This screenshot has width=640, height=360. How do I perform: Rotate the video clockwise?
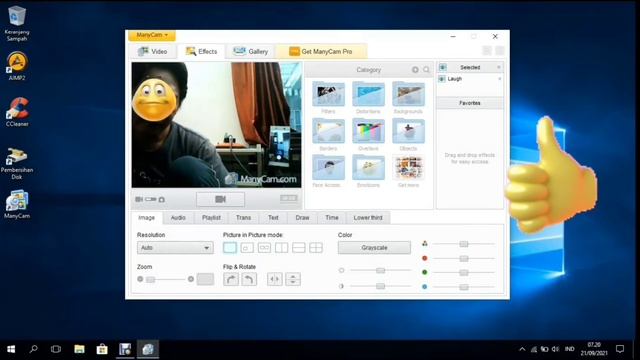[x=231, y=279]
